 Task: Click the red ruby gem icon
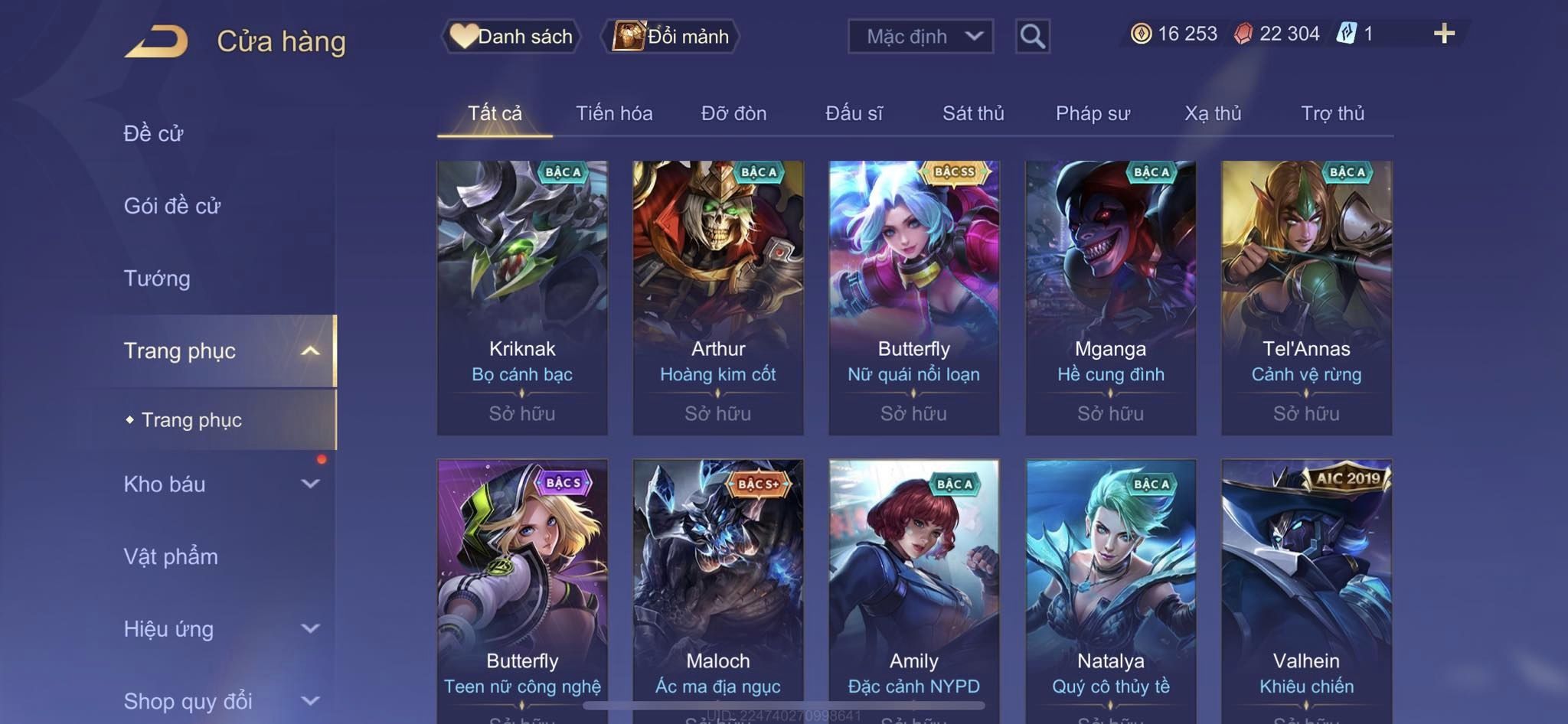coord(1243,34)
